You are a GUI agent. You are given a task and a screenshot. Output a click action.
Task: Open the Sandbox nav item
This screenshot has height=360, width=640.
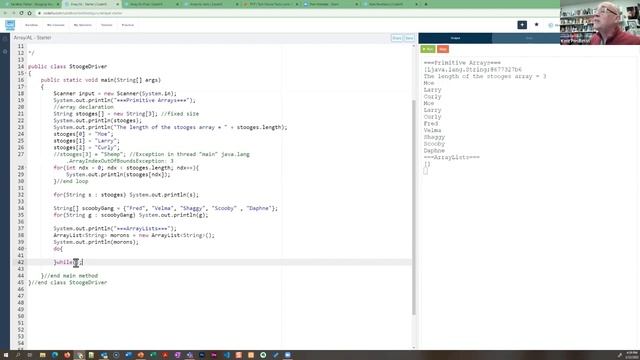pos(31,25)
